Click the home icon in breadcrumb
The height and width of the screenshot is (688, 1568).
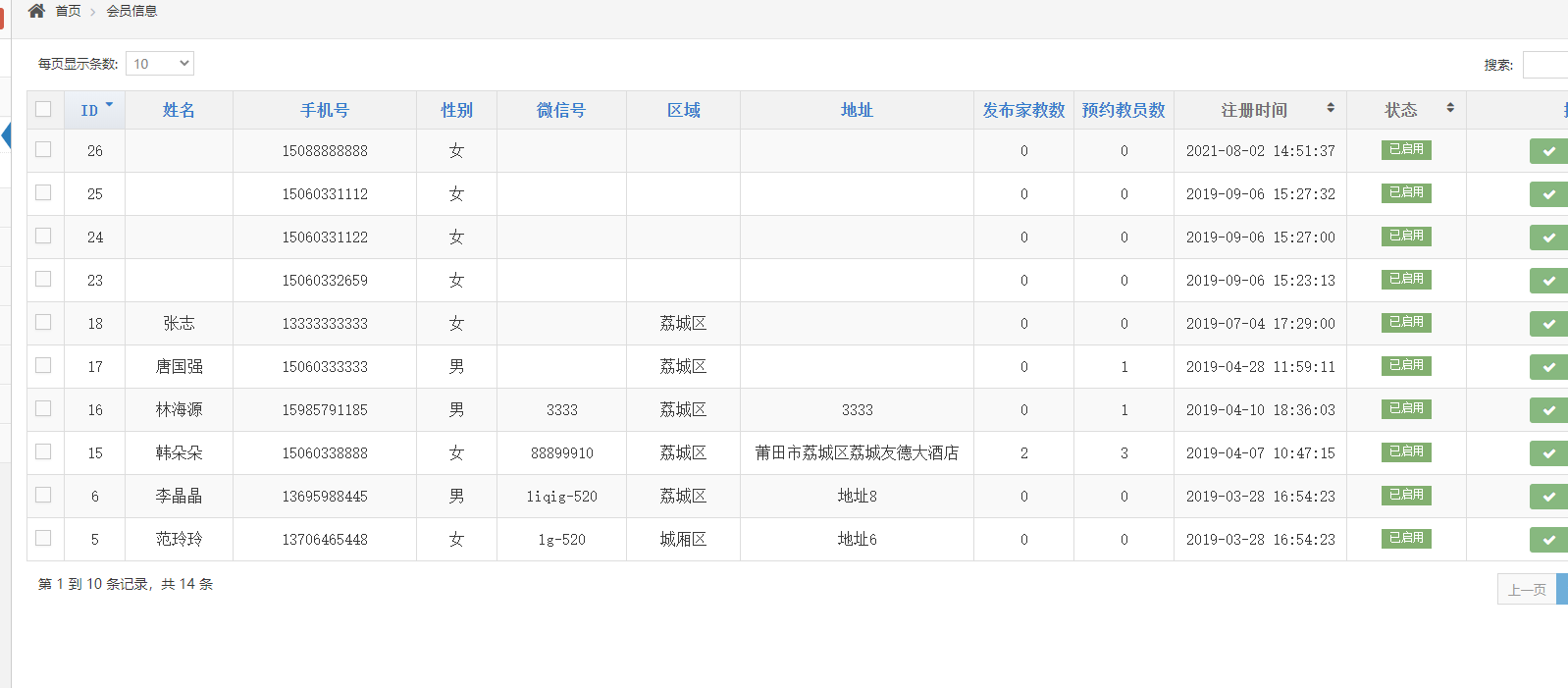[x=36, y=11]
